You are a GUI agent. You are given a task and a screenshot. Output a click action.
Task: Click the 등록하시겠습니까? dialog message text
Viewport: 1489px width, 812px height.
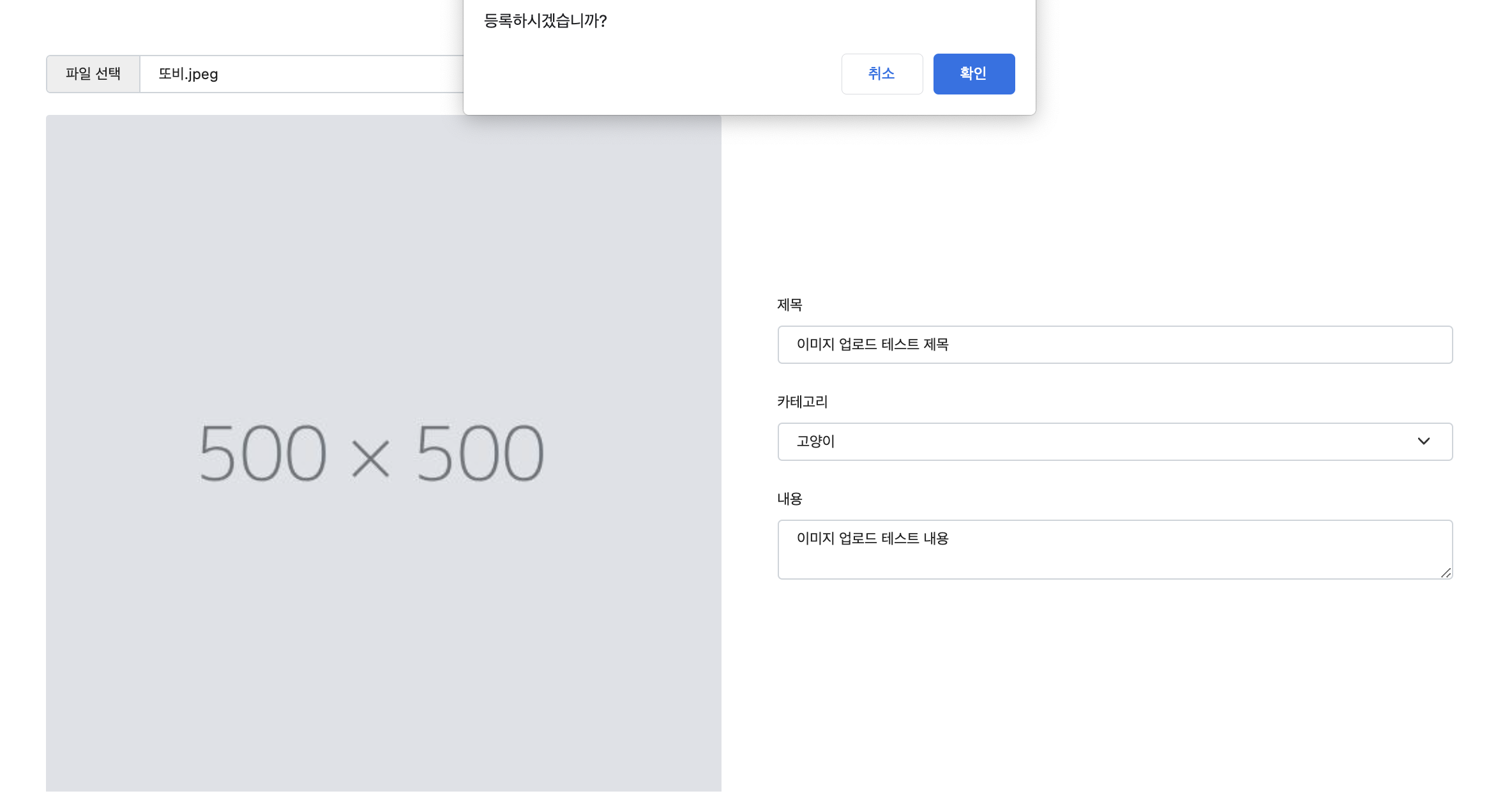pyautogui.click(x=545, y=21)
